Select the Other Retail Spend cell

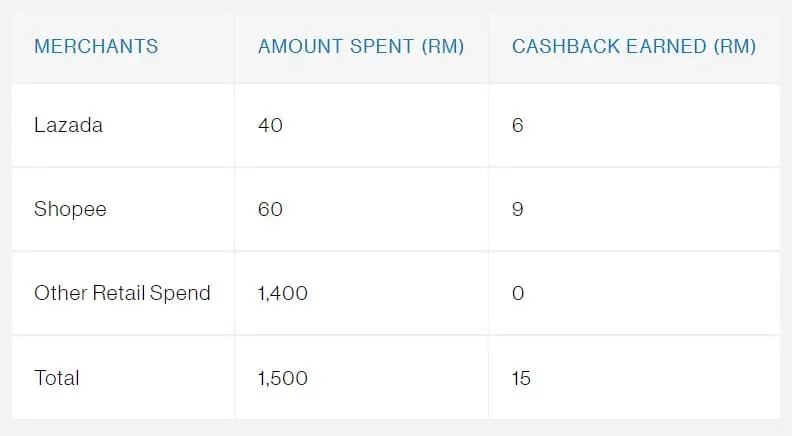tap(122, 294)
